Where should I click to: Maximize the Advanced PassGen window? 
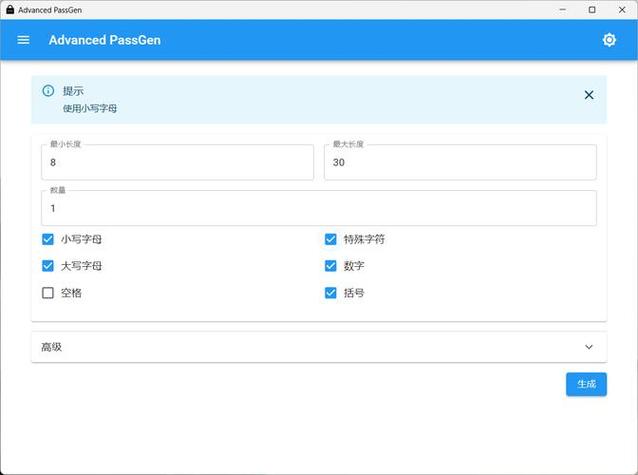point(592,10)
